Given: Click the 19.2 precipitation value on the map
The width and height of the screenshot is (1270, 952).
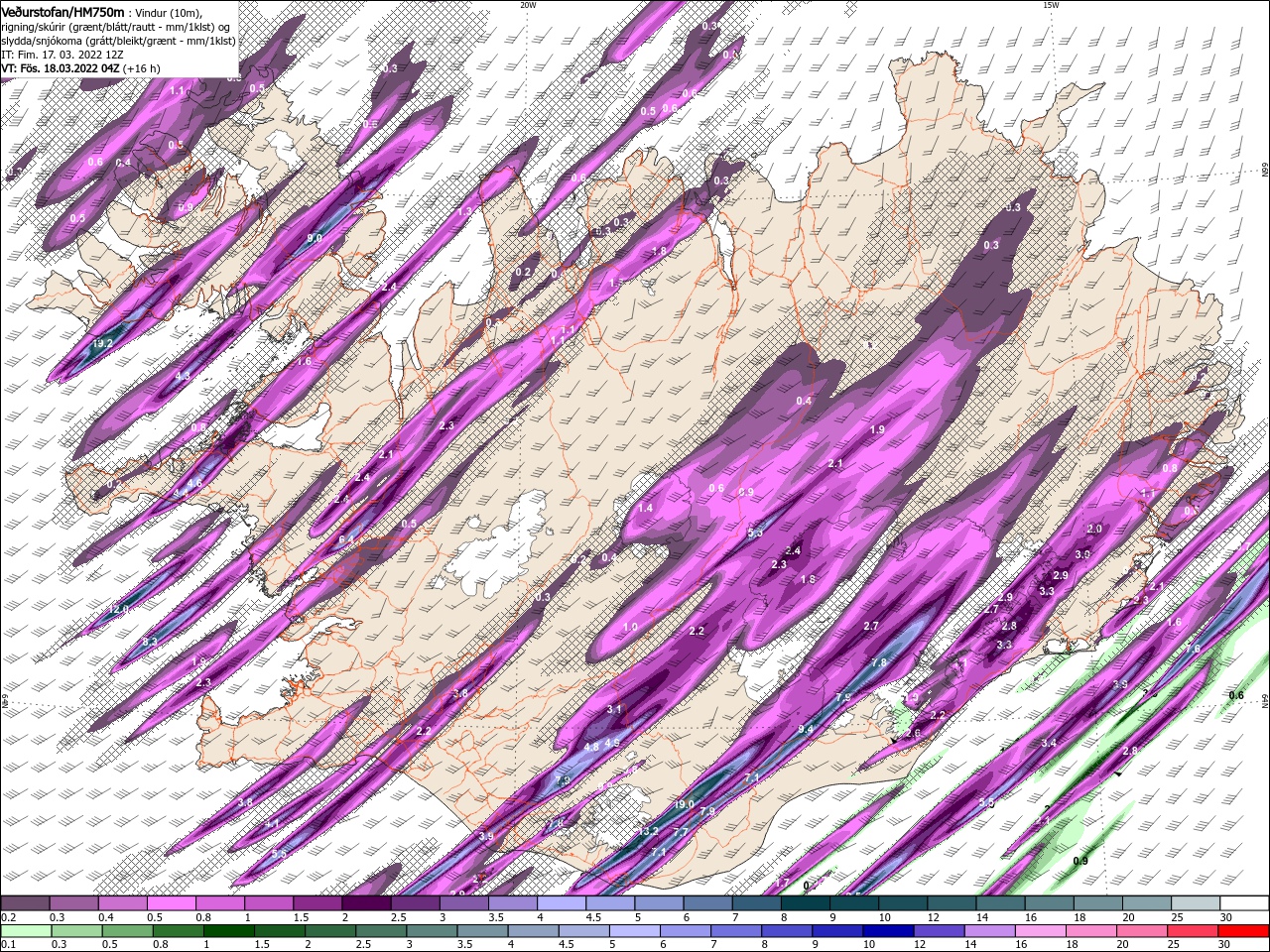Looking at the screenshot, I should (102, 343).
